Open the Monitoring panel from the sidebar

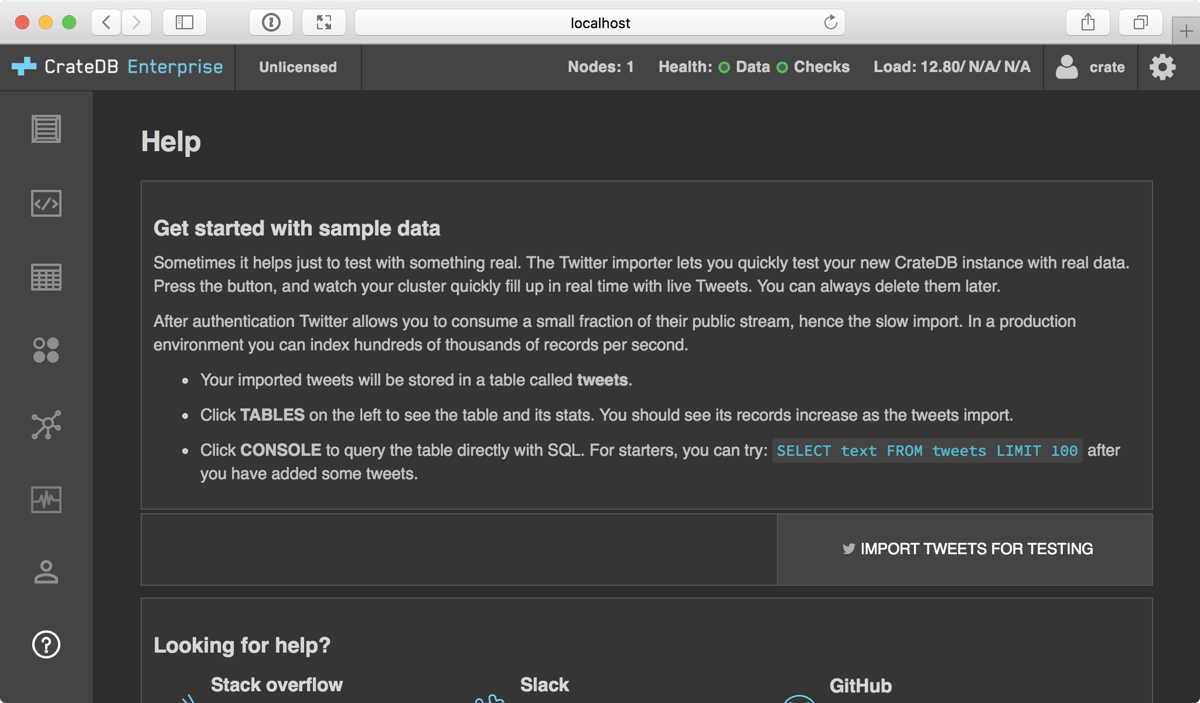point(46,499)
